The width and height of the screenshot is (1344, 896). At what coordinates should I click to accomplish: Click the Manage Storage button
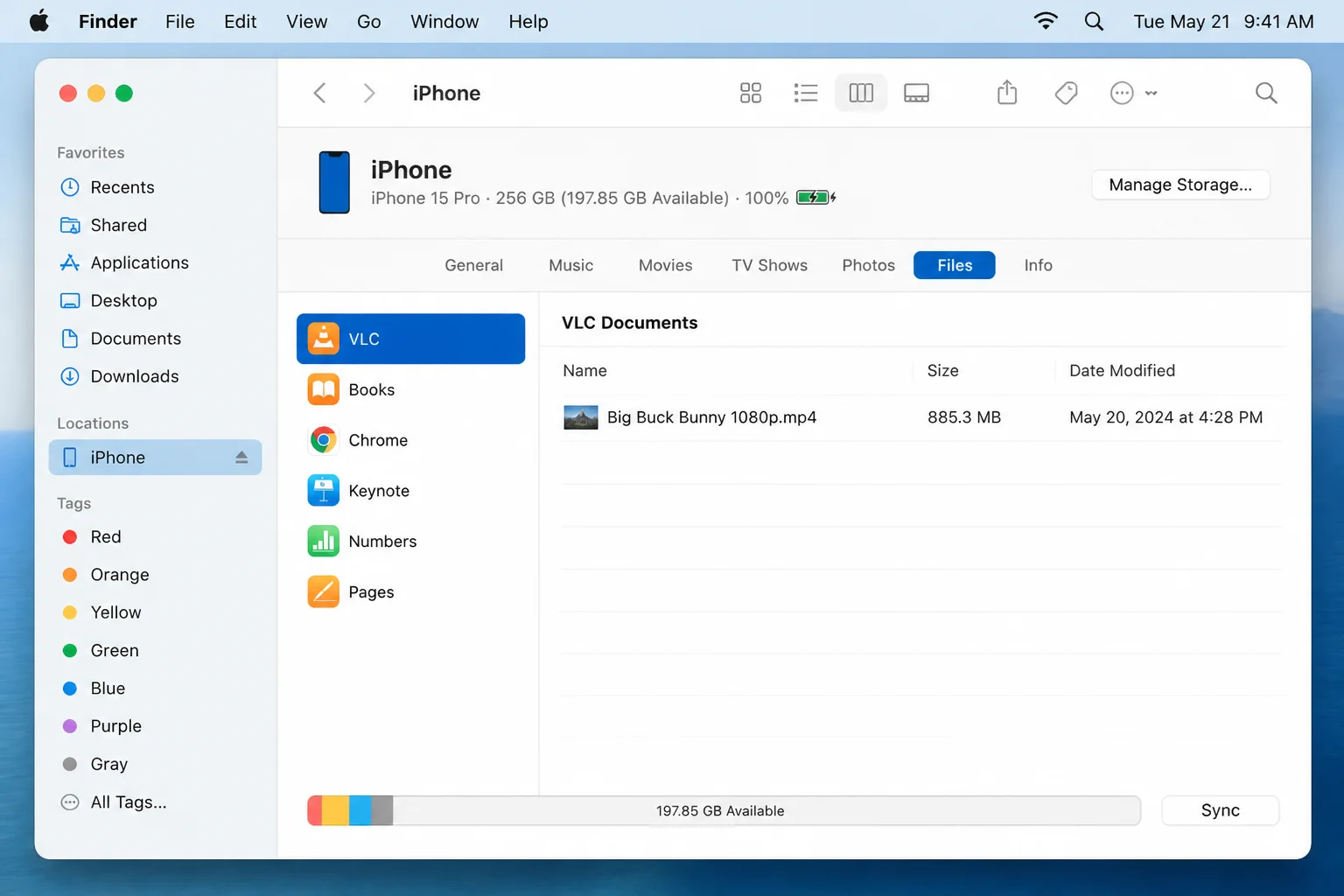[1180, 185]
